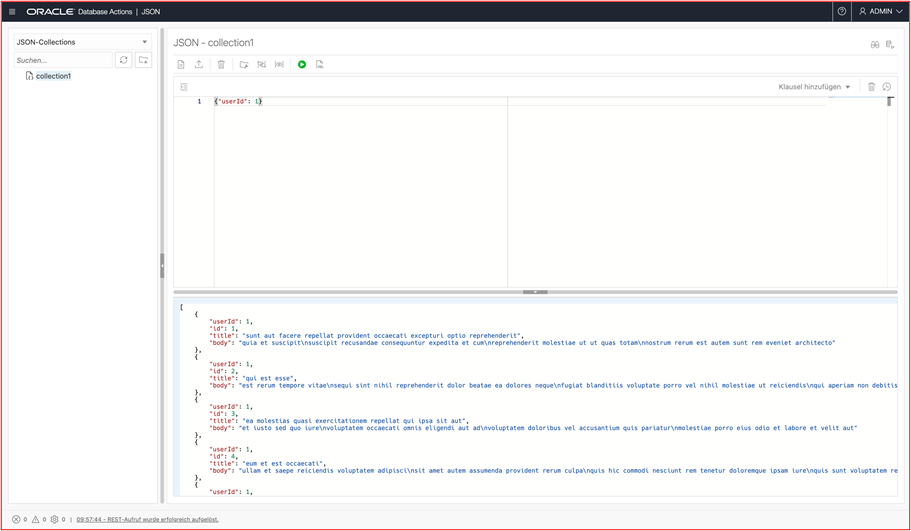The image size is (911, 531).
Task: Click the upload documents icon
Action: pos(199,64)
